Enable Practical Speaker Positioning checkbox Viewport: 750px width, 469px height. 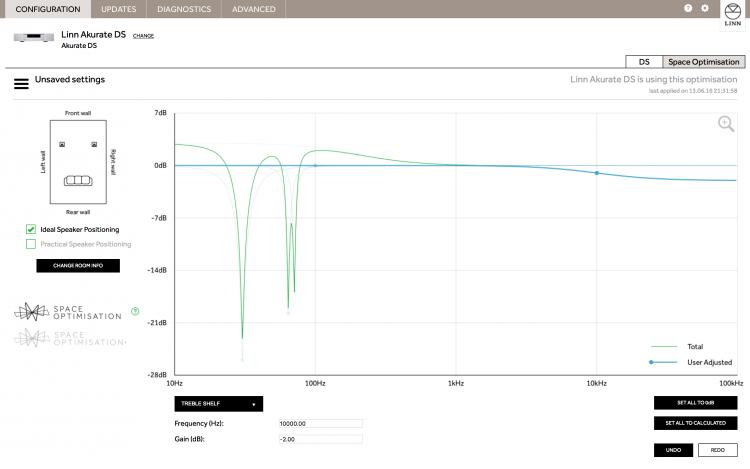pos(31,244)
